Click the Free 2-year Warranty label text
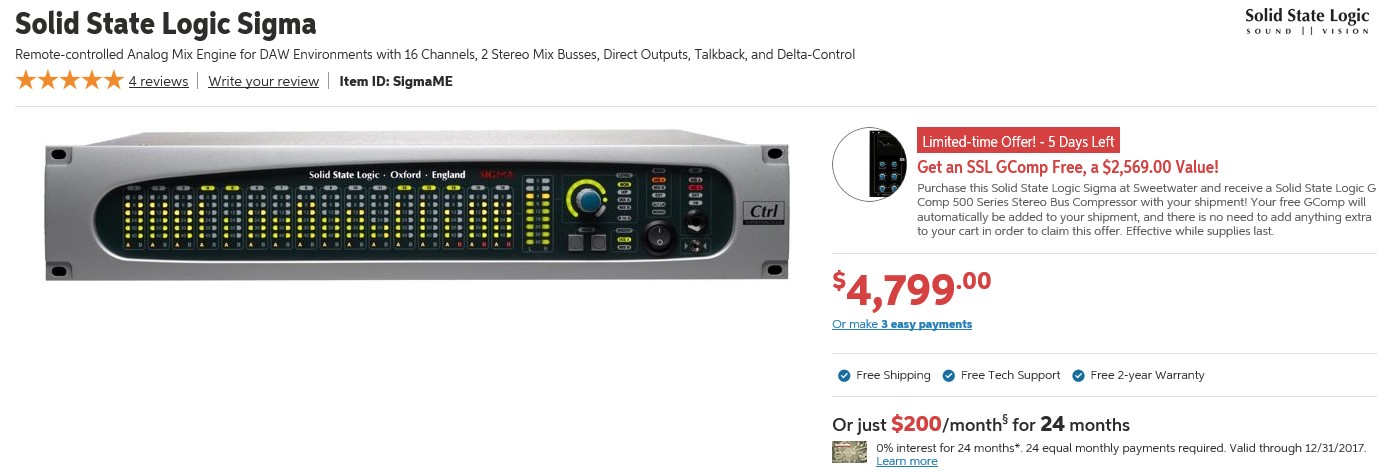This screenshot has width=1394, height=475. [1147, 376]
